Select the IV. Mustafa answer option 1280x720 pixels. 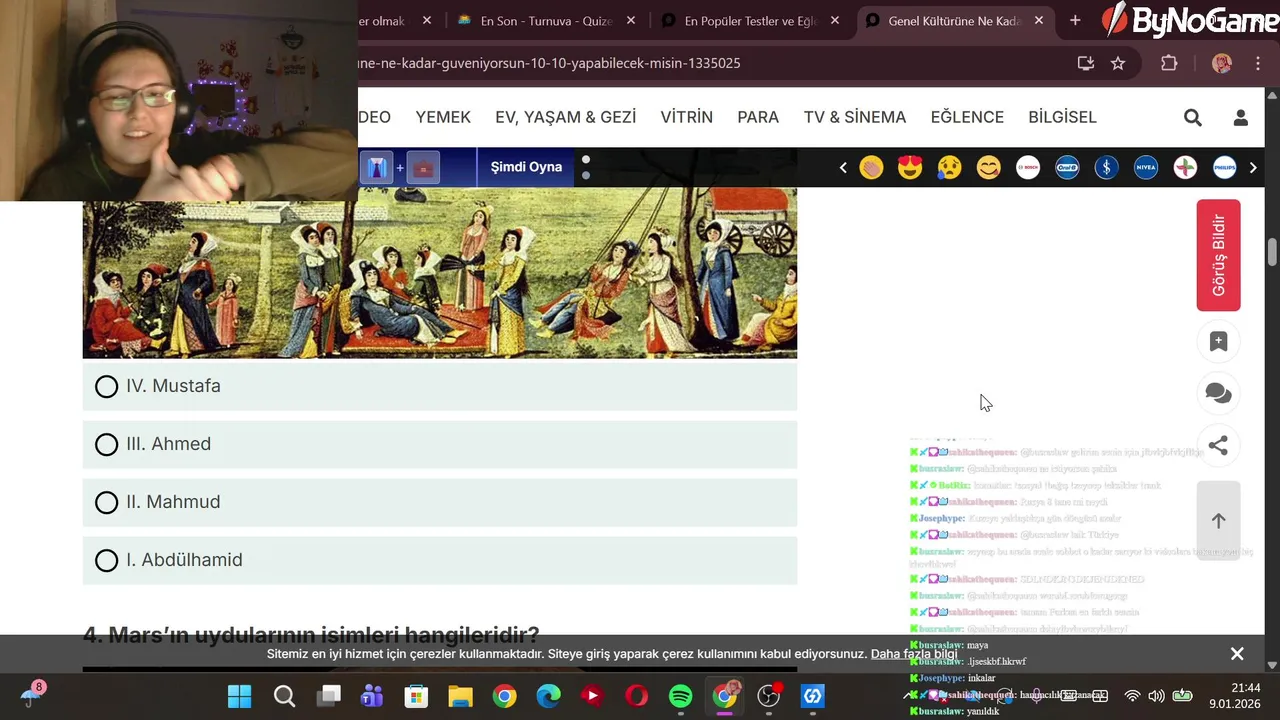pyautogui.click(x=439, y=386)
